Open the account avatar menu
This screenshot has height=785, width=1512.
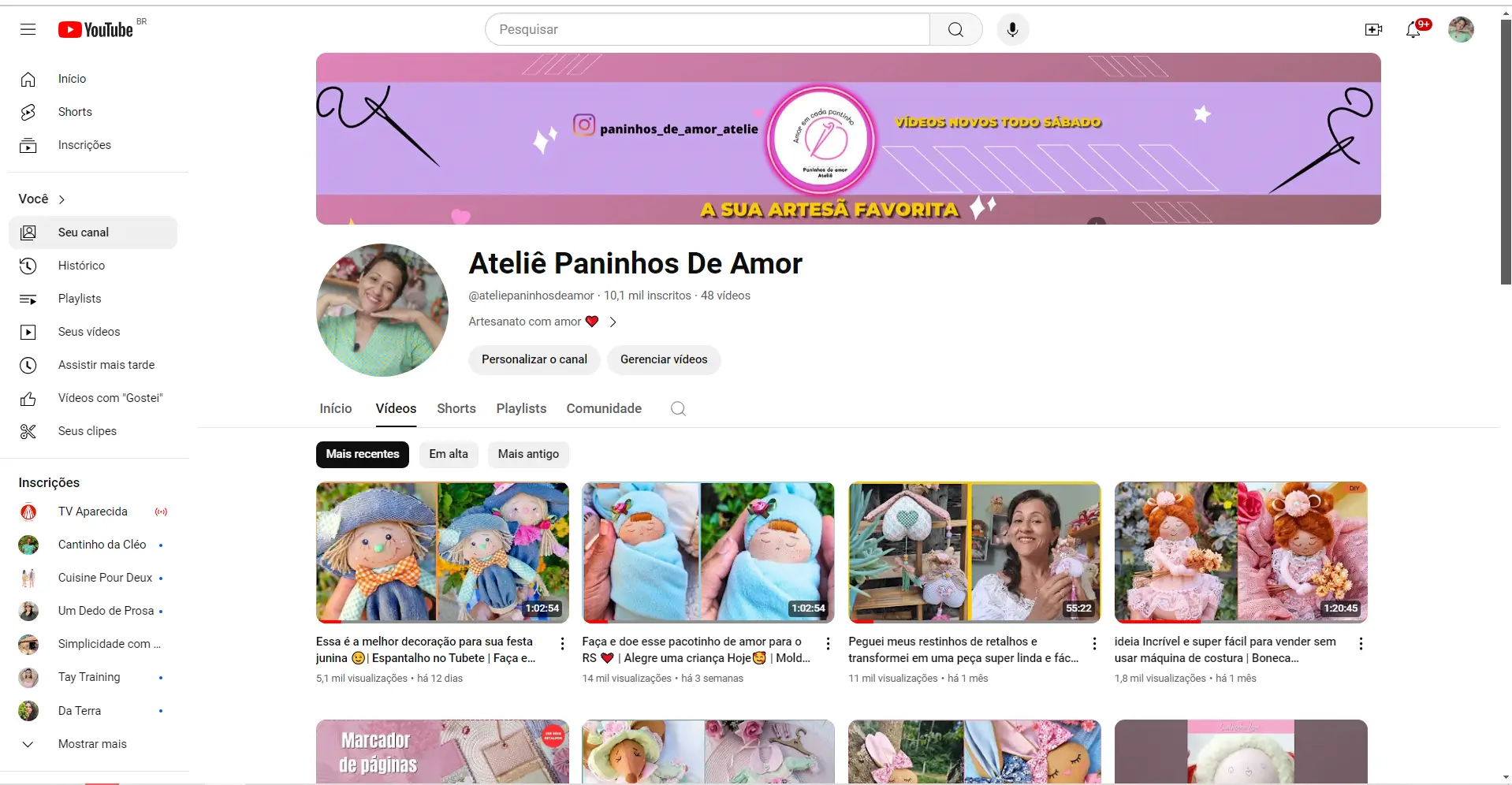[1461, 29]
